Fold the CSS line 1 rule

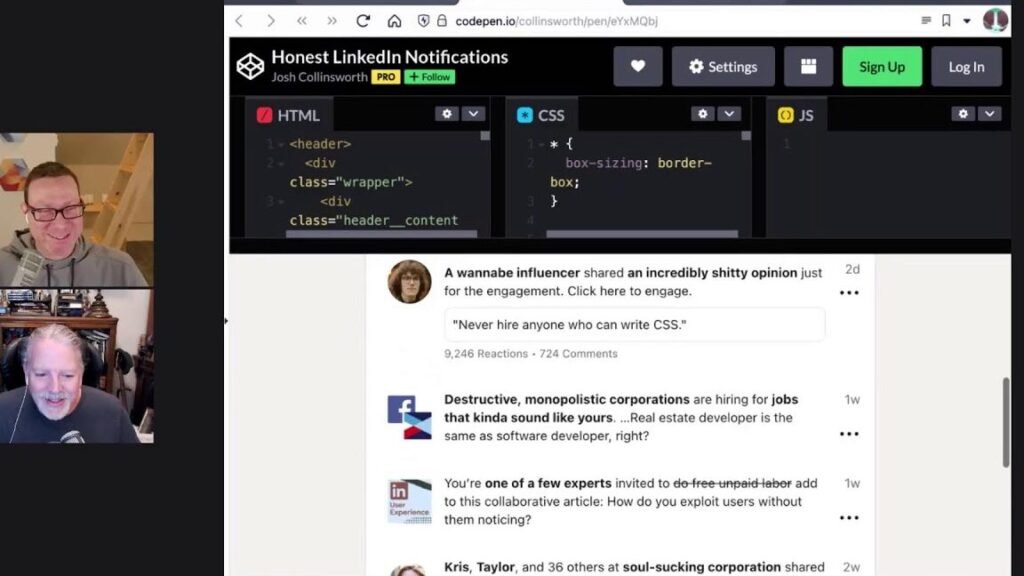(541, 144)
